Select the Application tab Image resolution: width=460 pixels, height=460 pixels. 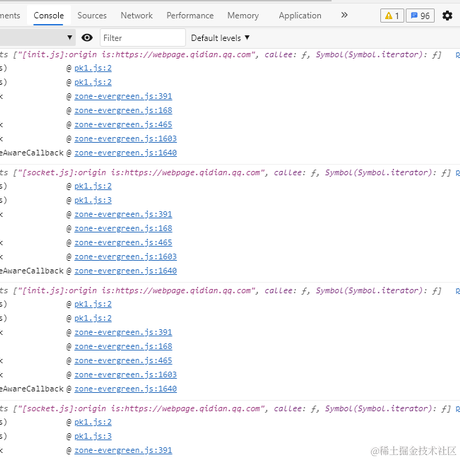[x=300, y=15]
